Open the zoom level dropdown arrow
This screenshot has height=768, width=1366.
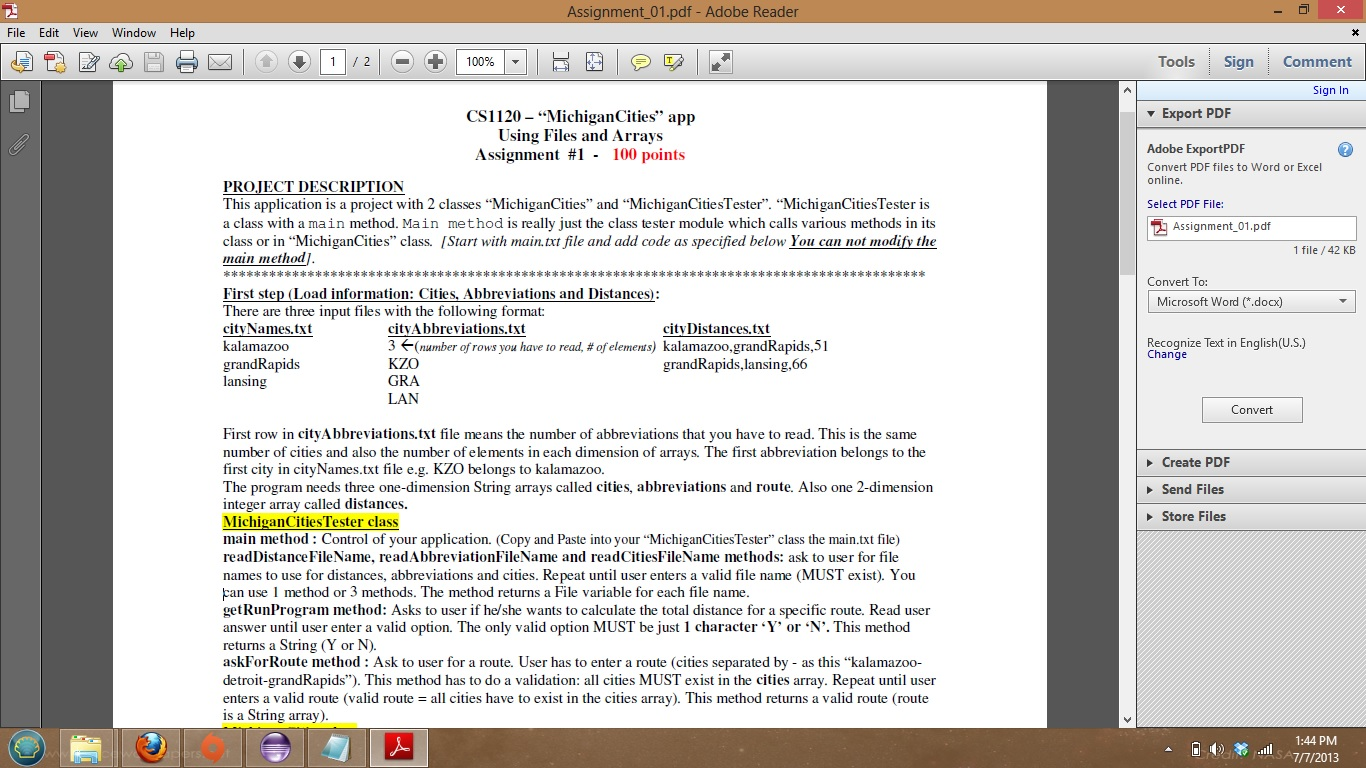(515, 62)
